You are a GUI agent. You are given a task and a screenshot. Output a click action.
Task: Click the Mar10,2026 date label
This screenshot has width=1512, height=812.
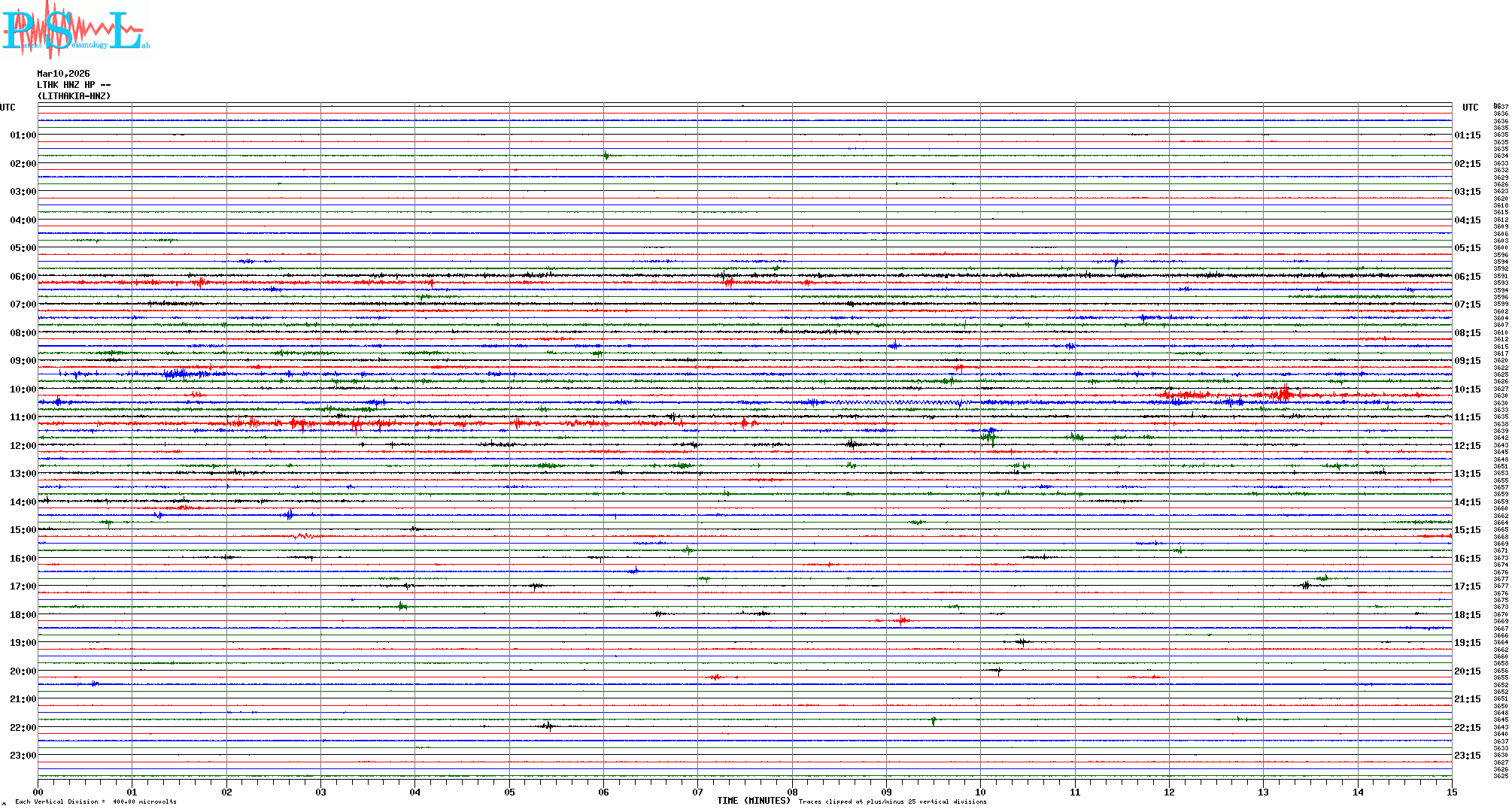click(x=63, y=74)
